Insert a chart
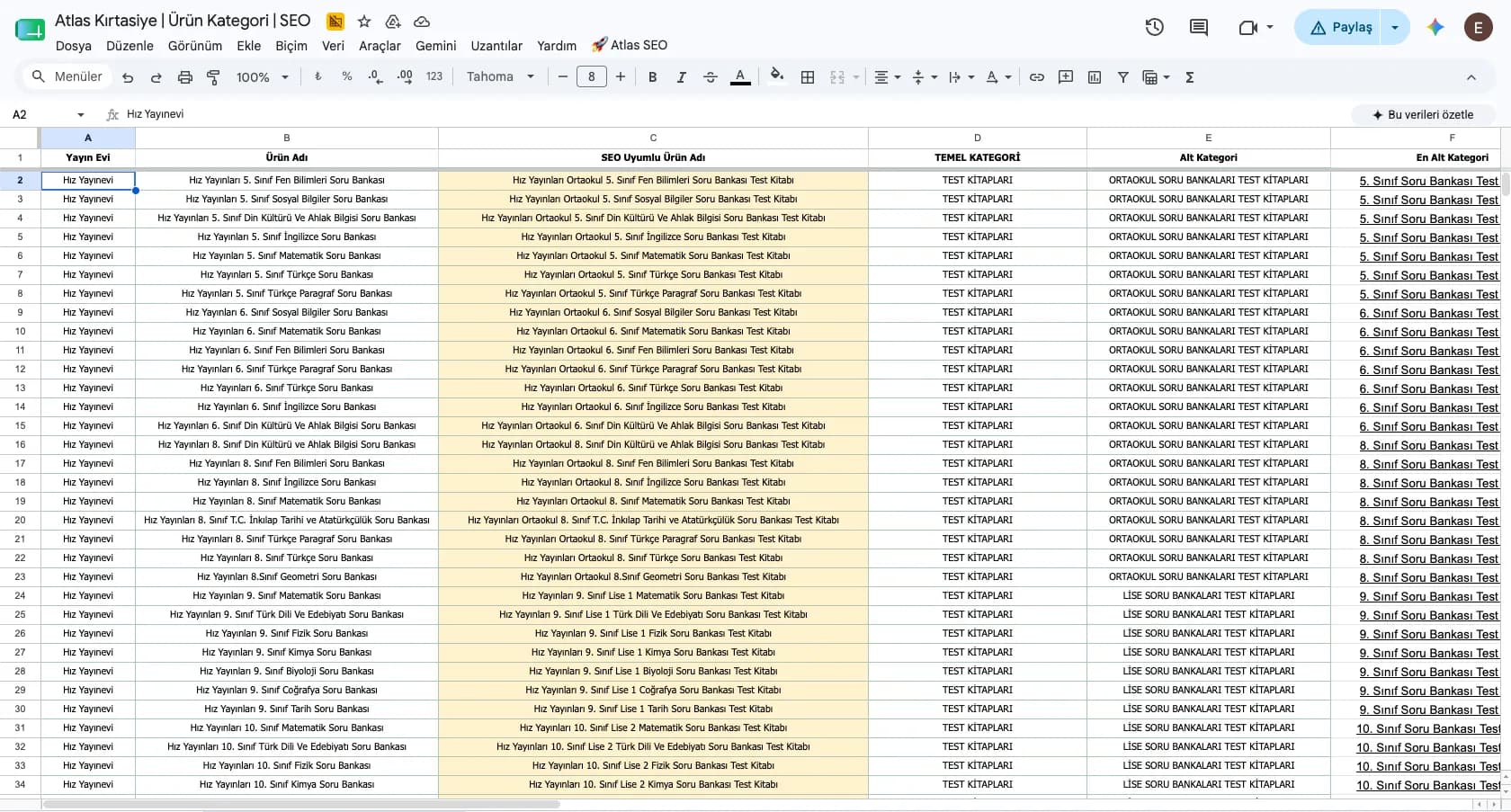The height and width of the screenshot is (812, 1511). click(x=1095, y=77)
